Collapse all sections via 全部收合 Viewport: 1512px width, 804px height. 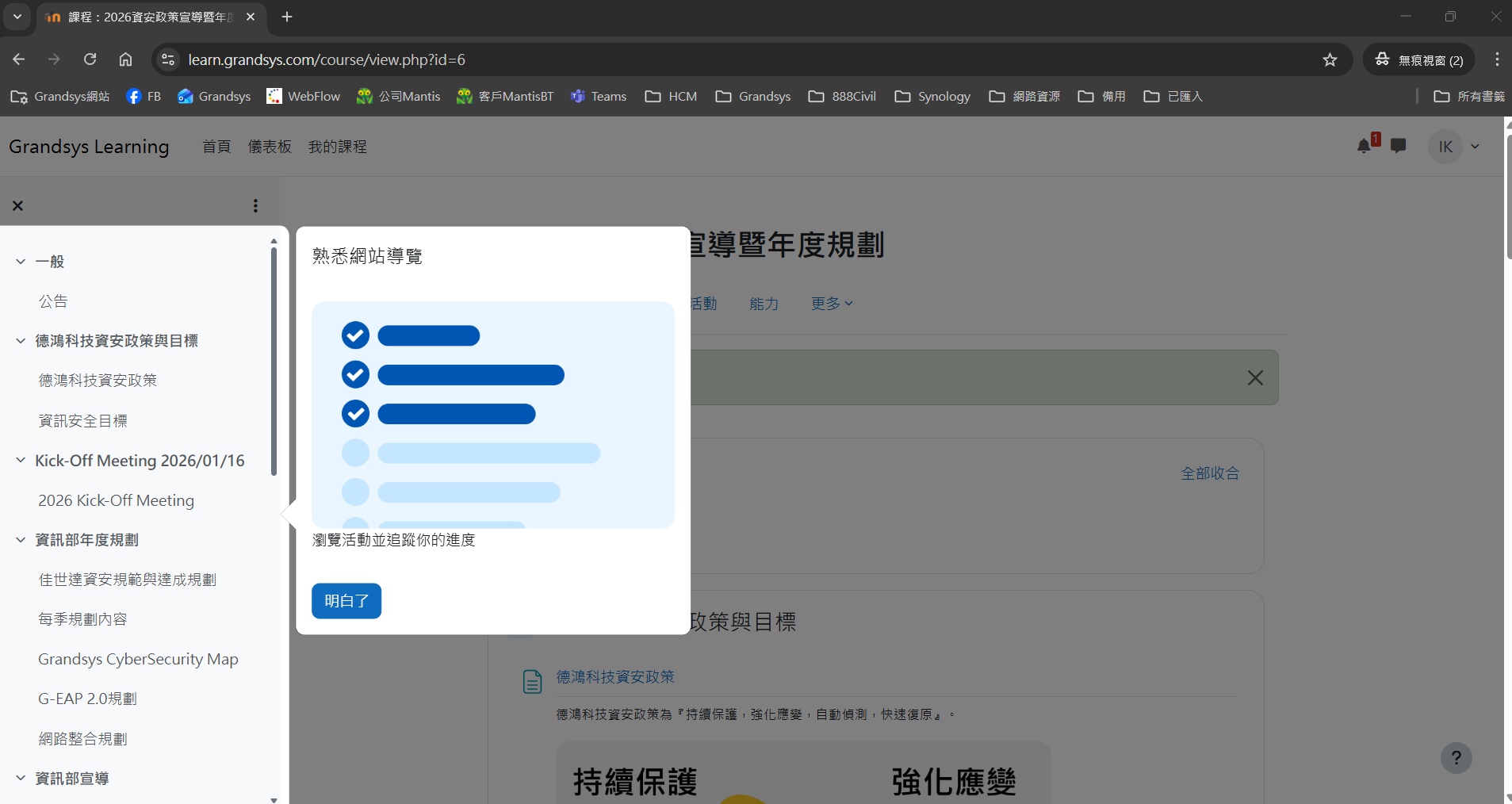(1209, 473)
